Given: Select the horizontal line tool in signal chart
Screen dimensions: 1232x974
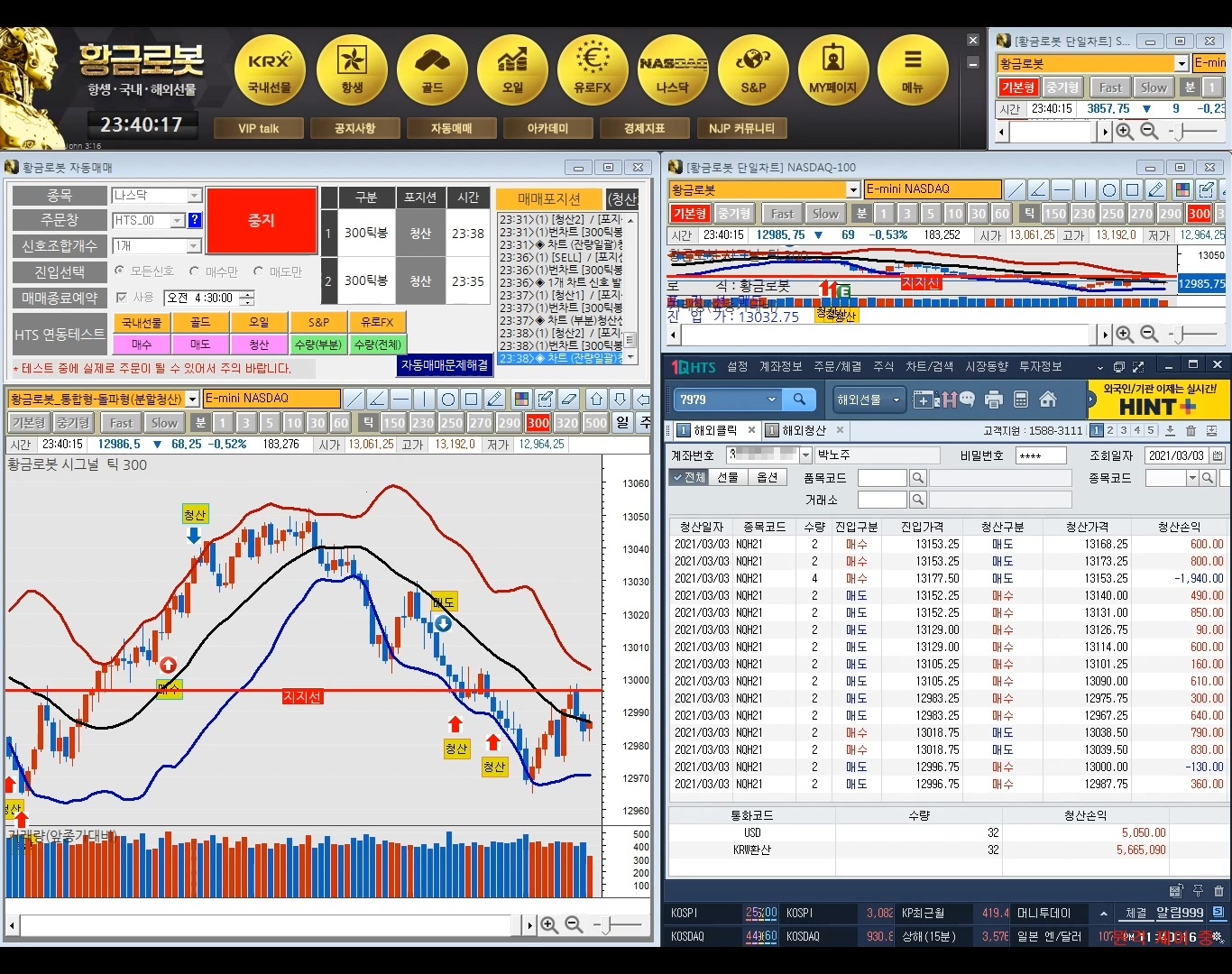Looking at the screenshot, I should coord(400,399).
